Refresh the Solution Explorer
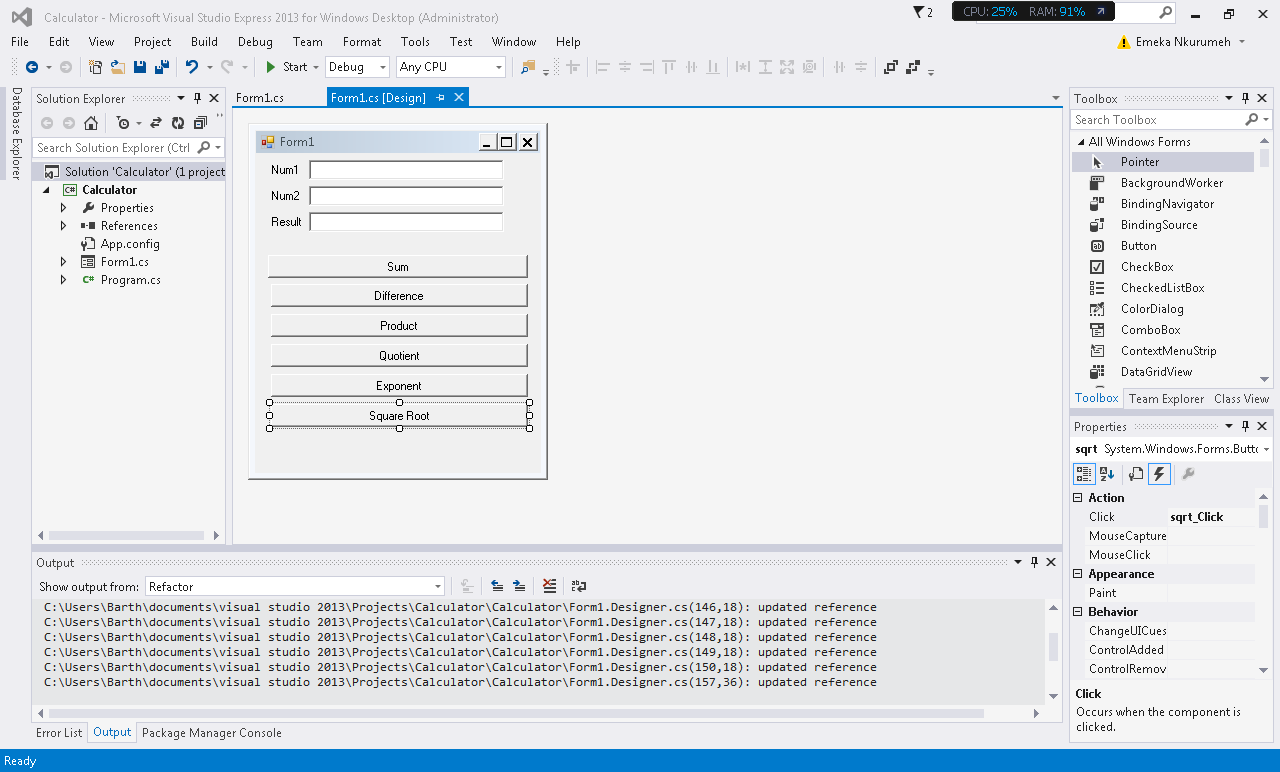Screen dimensions: 1280x772 tap(178, 123)
